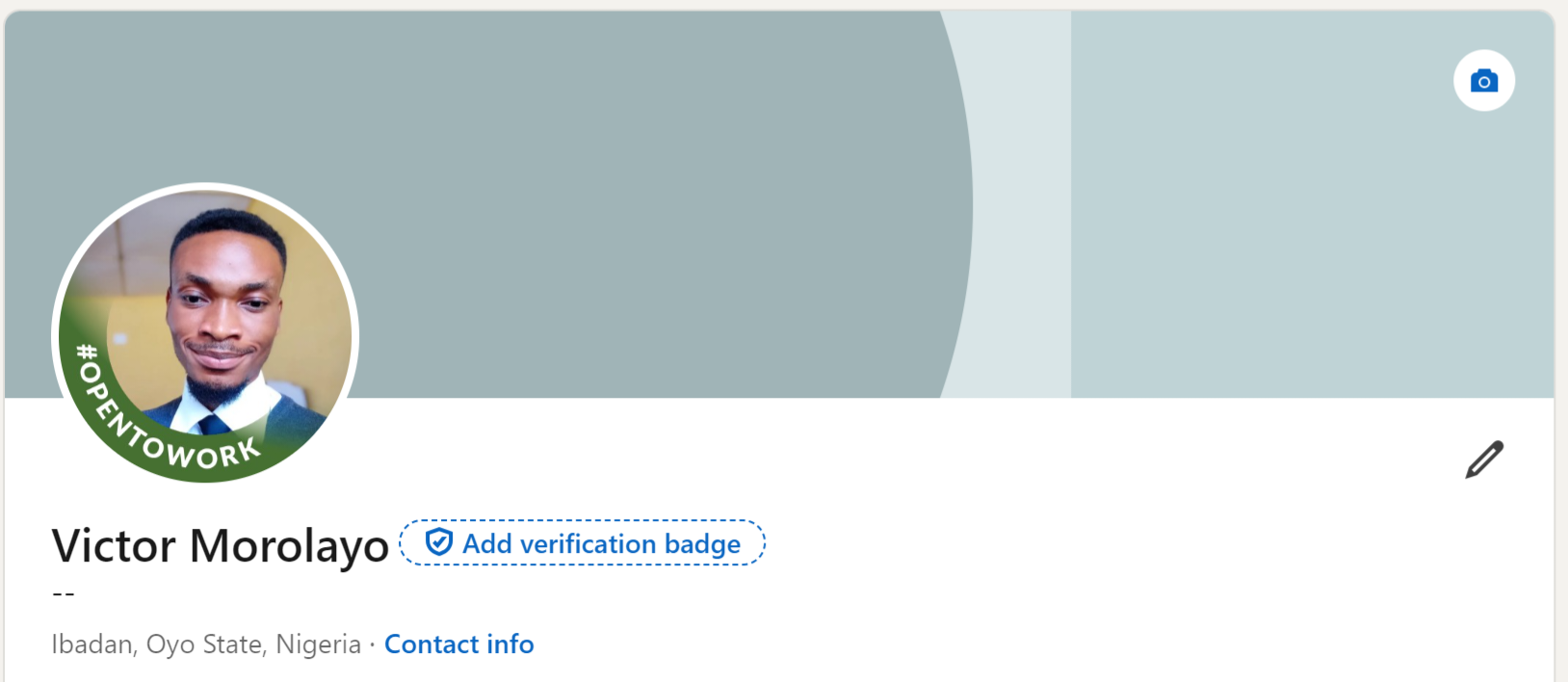
Task: Click the camera icon to change the cover photo
Action: click(x=1483, y=81)
